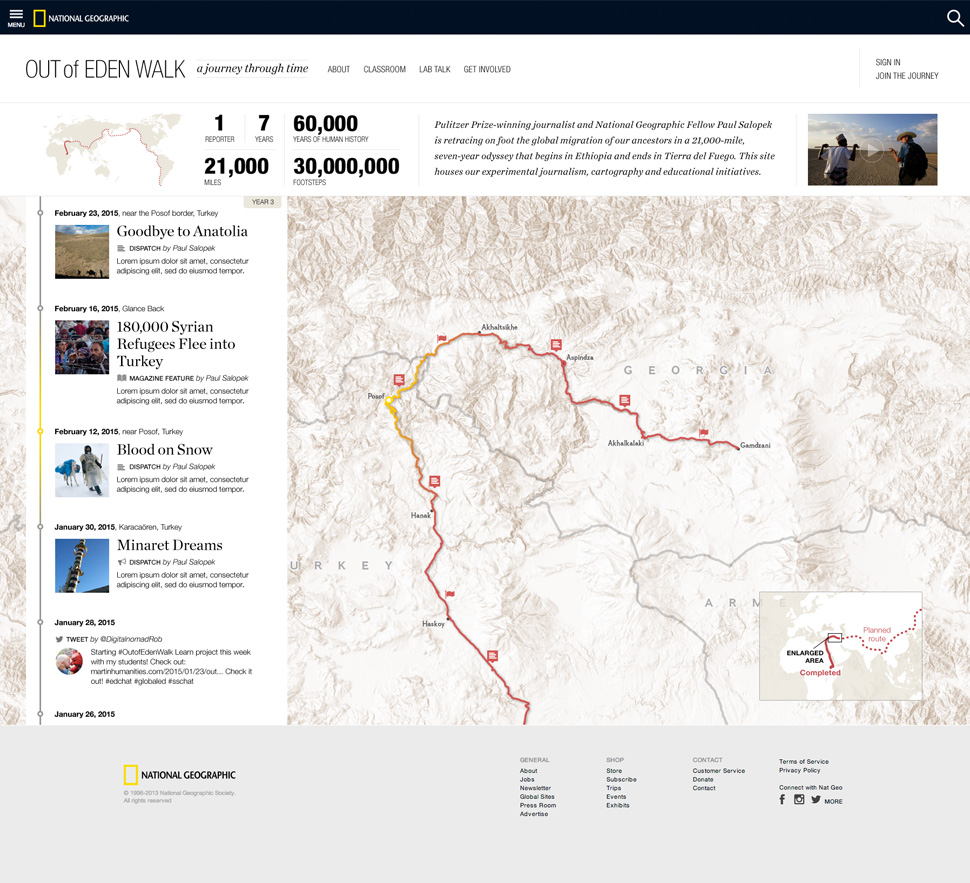This screenshot has width=970, height=883.
Task: Click the Gamdzani label on the map
Action: click(755, 445)
